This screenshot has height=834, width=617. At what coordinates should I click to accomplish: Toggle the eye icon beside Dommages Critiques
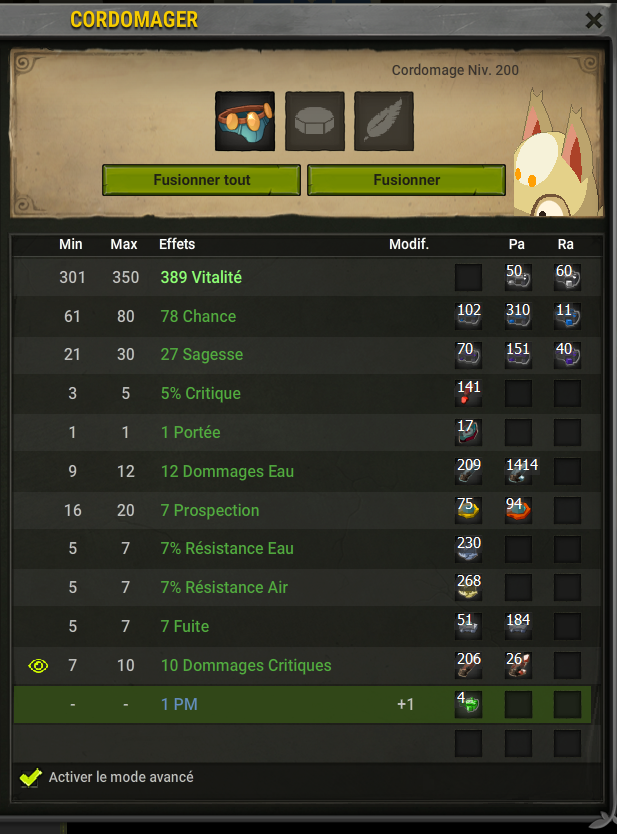coord(38,665)
